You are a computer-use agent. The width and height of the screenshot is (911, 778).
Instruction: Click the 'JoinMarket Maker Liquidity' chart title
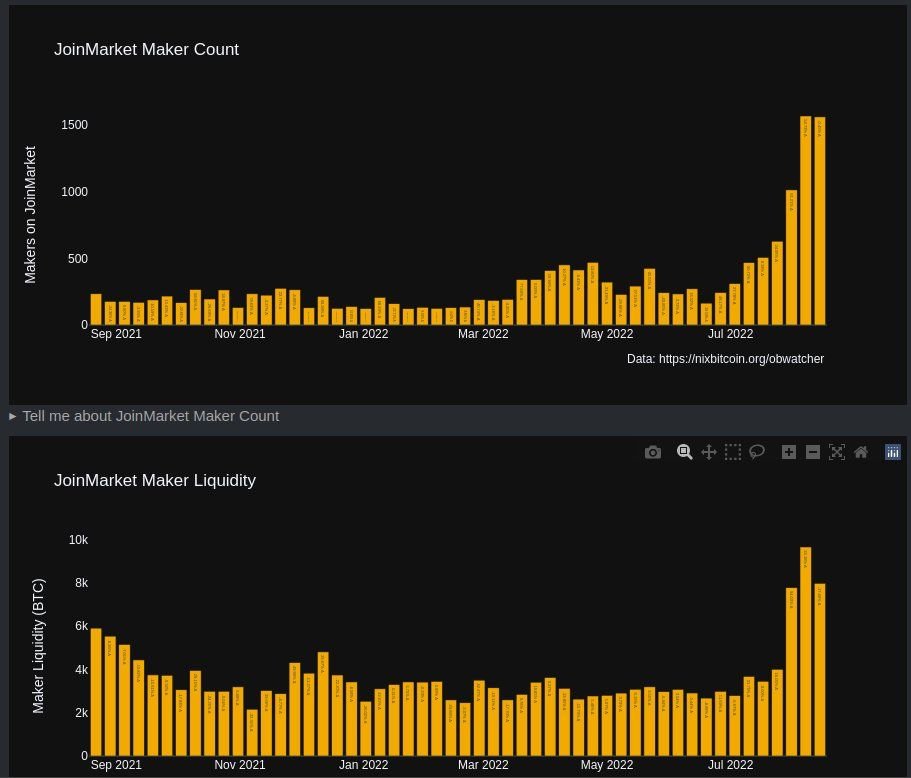(x=155, y=481)
